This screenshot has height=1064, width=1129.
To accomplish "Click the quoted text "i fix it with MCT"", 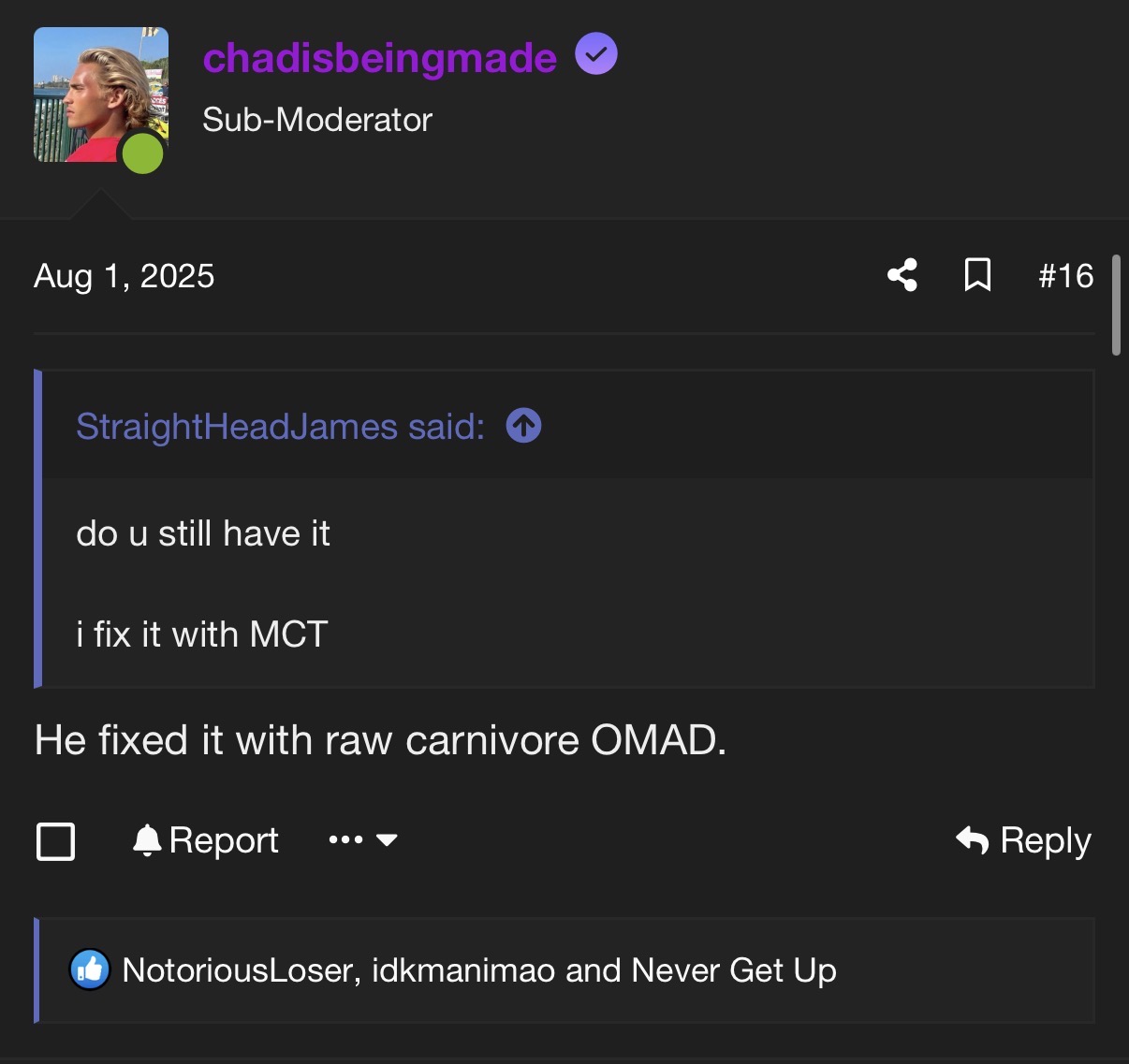I will pyautogui.click(x=202, y=634).
